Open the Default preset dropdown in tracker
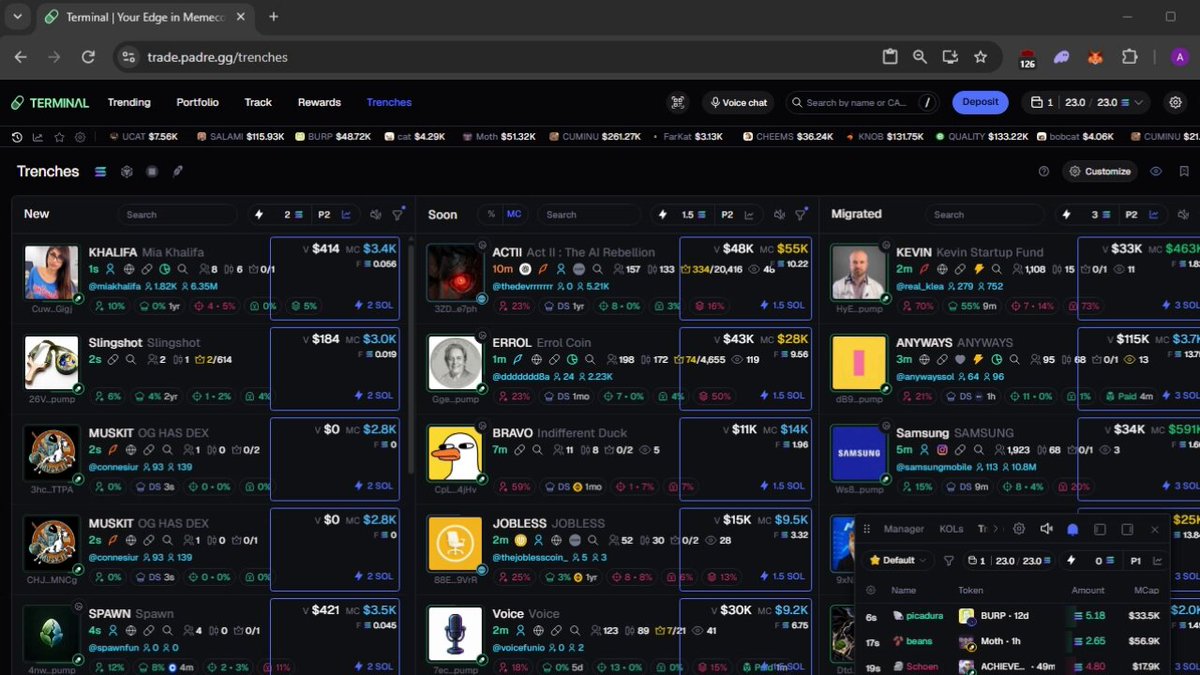Screen dimensions: 1200x675 (x=899, y=561)
